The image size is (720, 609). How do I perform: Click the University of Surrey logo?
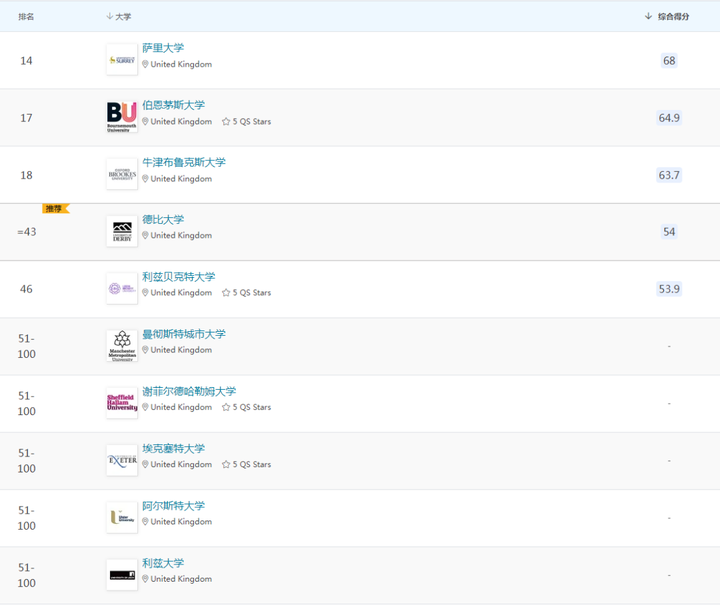(122, 60)
